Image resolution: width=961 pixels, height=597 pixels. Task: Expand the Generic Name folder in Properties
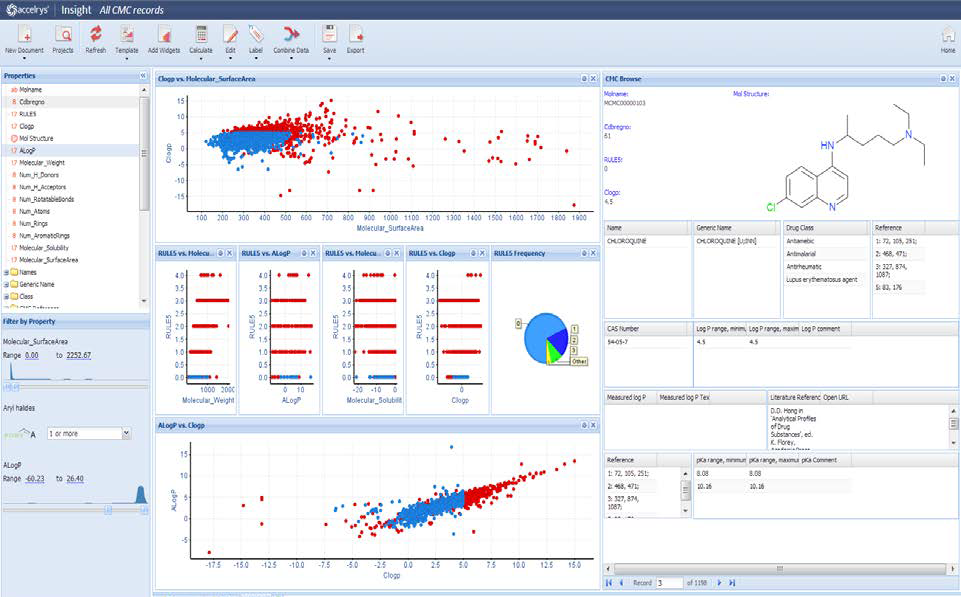coord(6,284)
